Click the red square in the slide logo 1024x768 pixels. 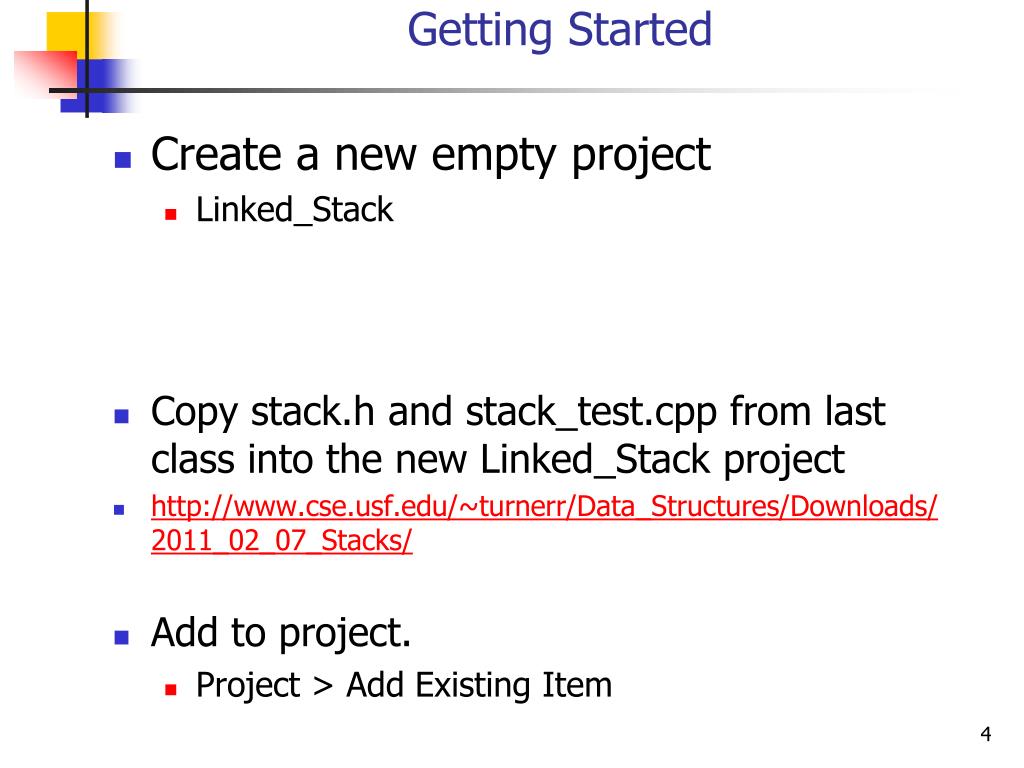46,72
